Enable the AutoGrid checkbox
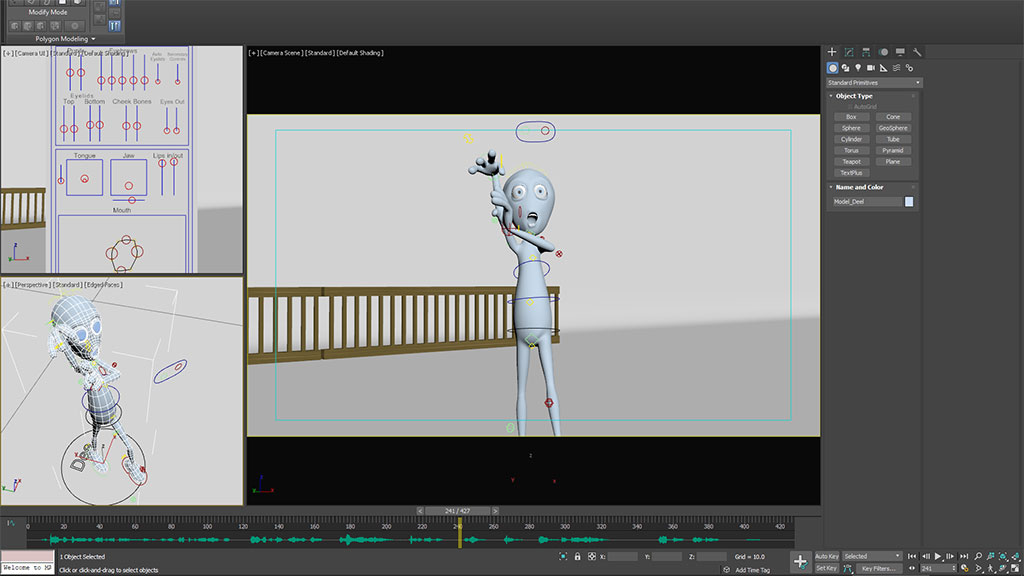Viewport: 1024px width, 576px height. (850, 106)
